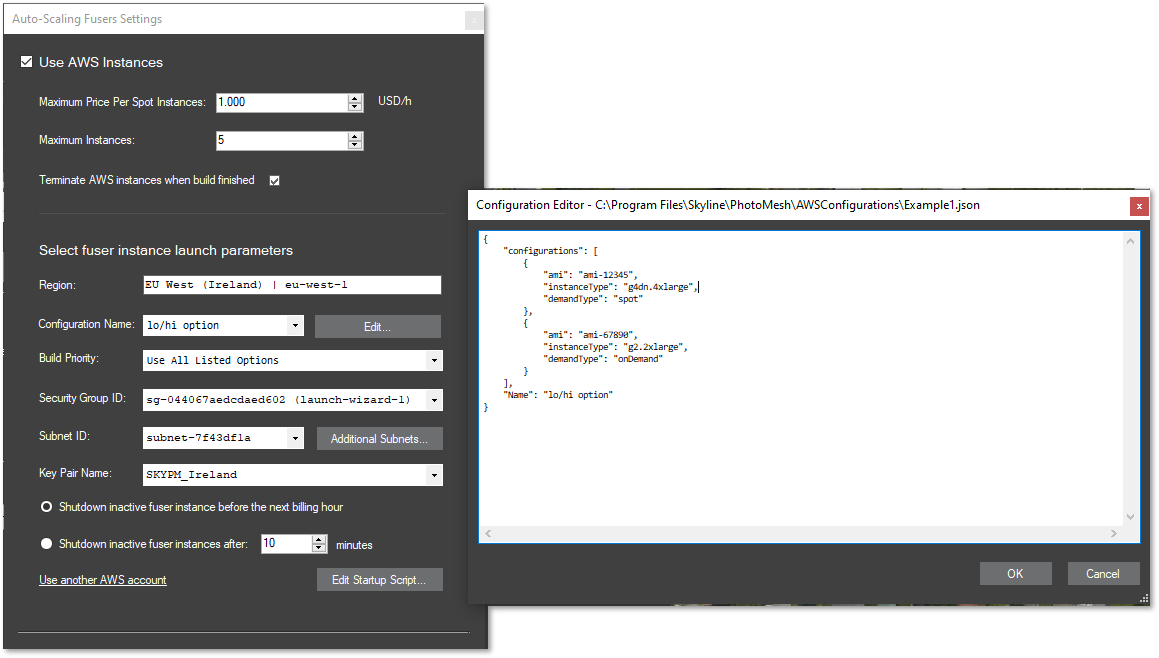Click OK in the Configuration Editor
Image resolution: width=1159 pixels, height=658 pixels.
click(1016, 574)
